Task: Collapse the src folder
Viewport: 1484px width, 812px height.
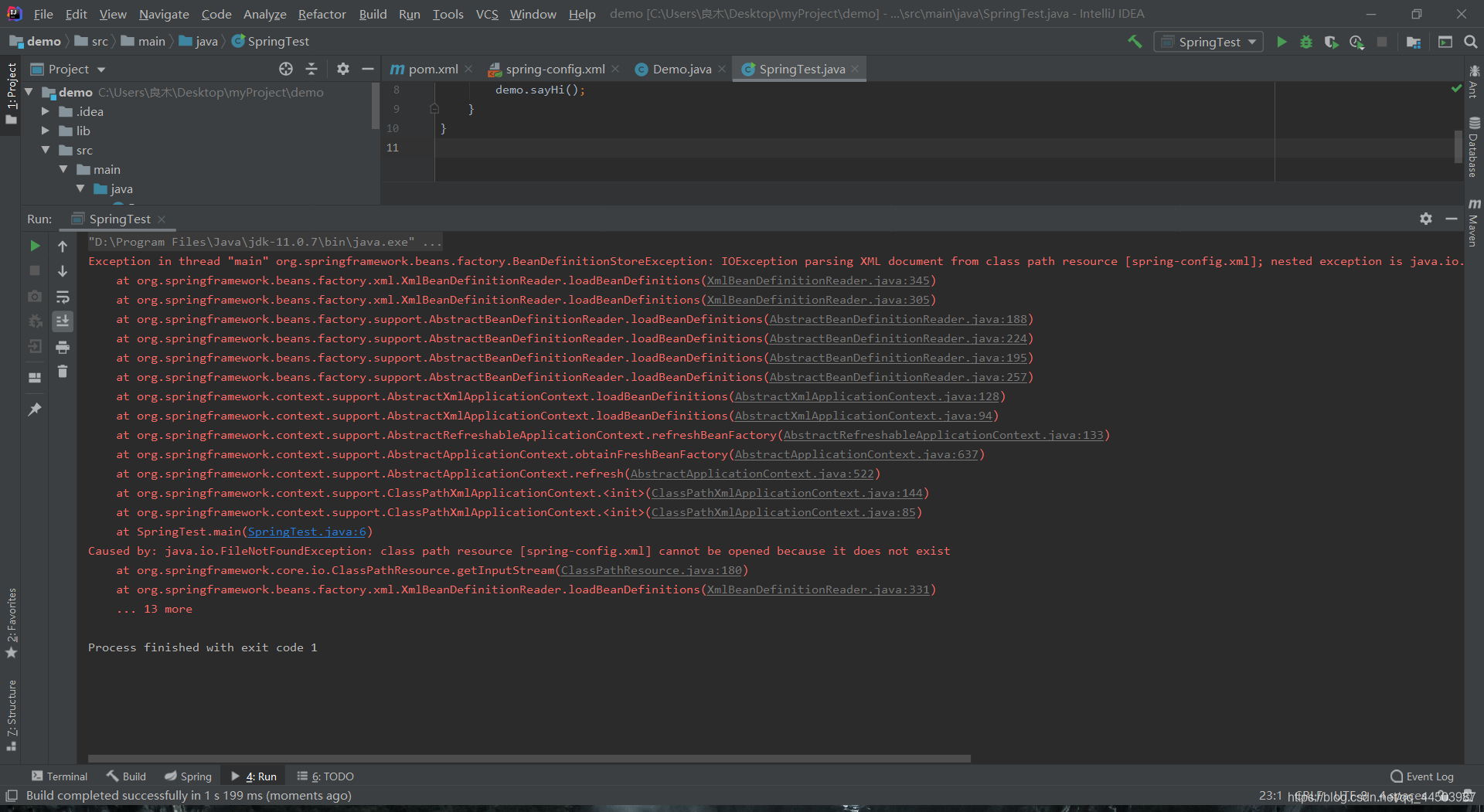Action: (46, 150)
